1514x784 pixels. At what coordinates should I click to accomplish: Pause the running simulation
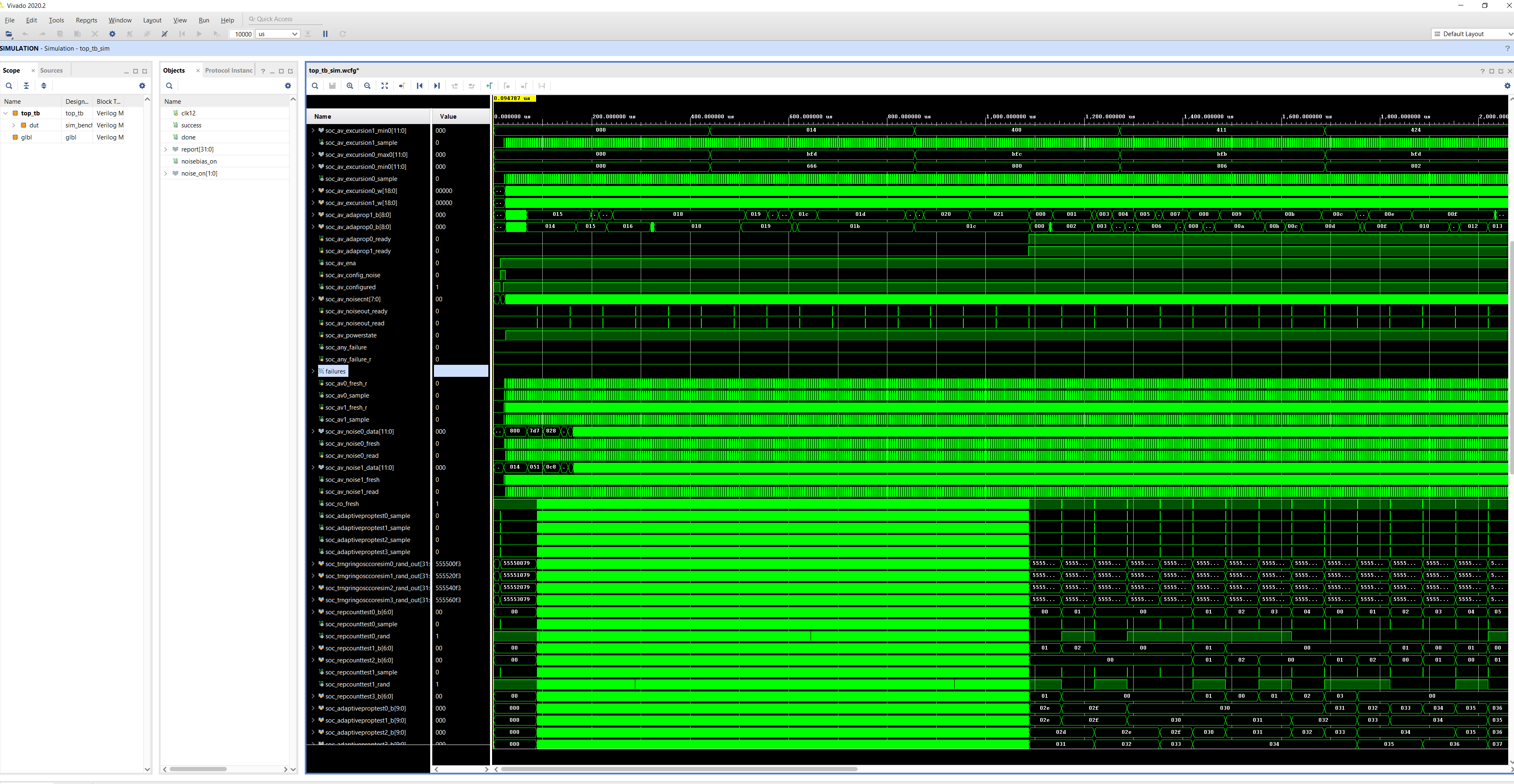[x=325, y=34]
